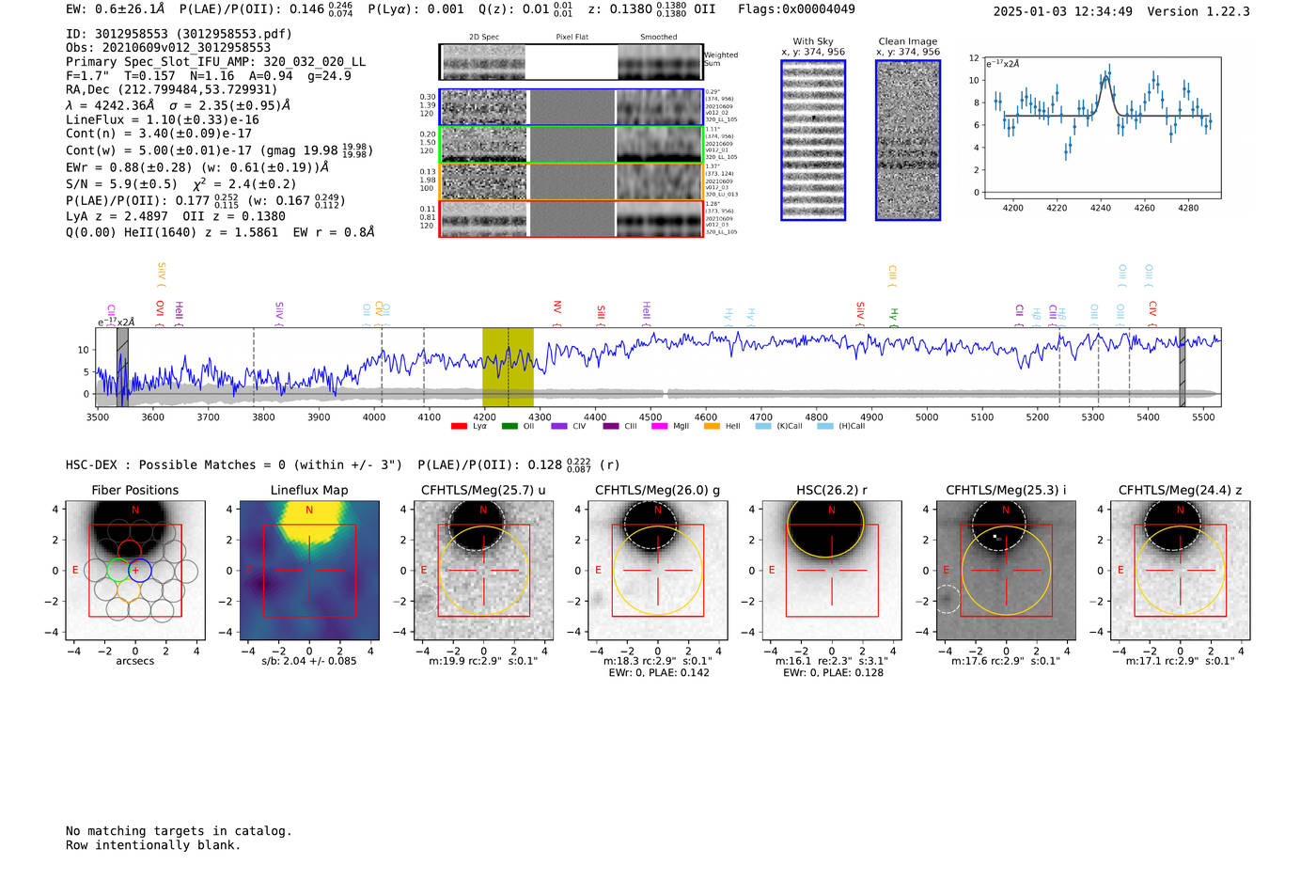Click the orange HeII legend swatch

(x=712, y=427)
